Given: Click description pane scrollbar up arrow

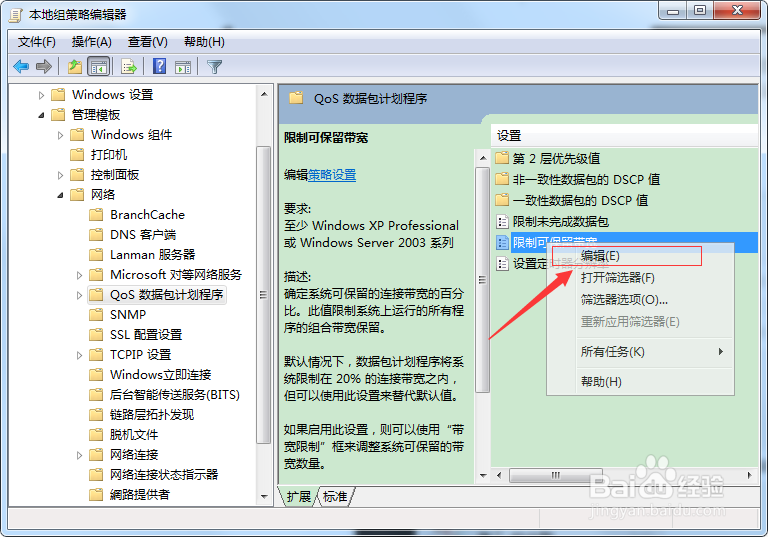Looking at the screenshot, I should click(483, 158).
